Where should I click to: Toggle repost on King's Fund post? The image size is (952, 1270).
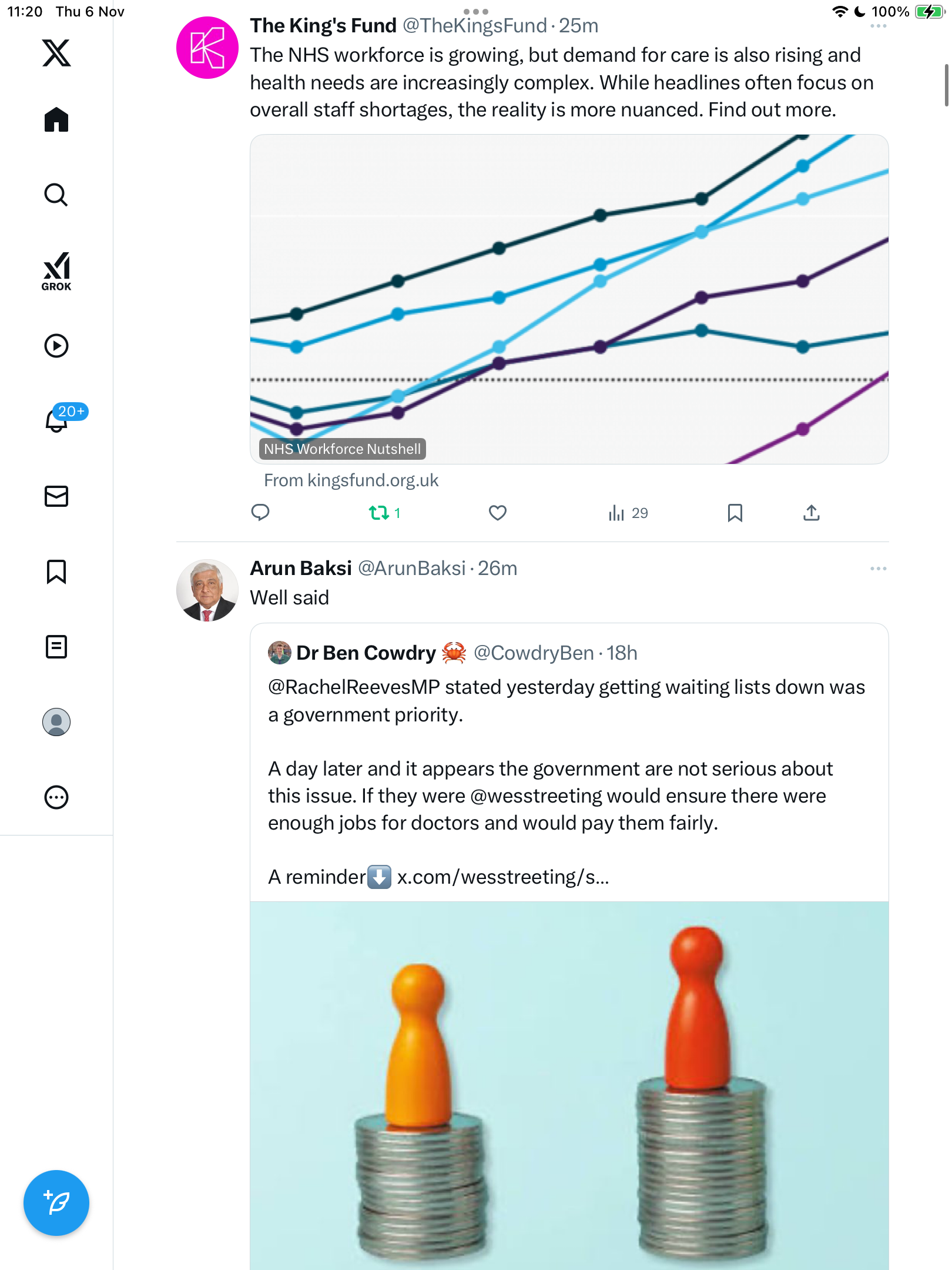tap(380, 513)
